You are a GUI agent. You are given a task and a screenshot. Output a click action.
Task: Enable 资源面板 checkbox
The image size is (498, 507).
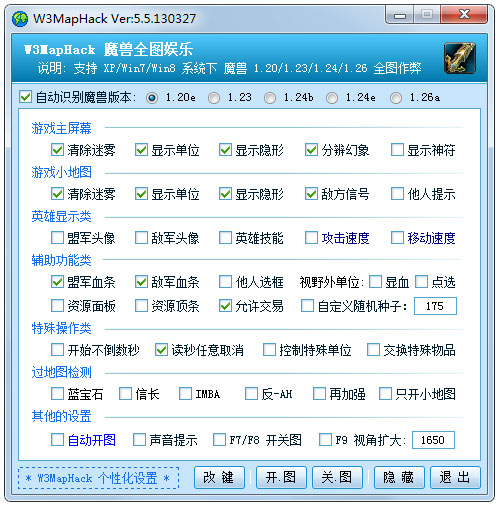point(57,306)
